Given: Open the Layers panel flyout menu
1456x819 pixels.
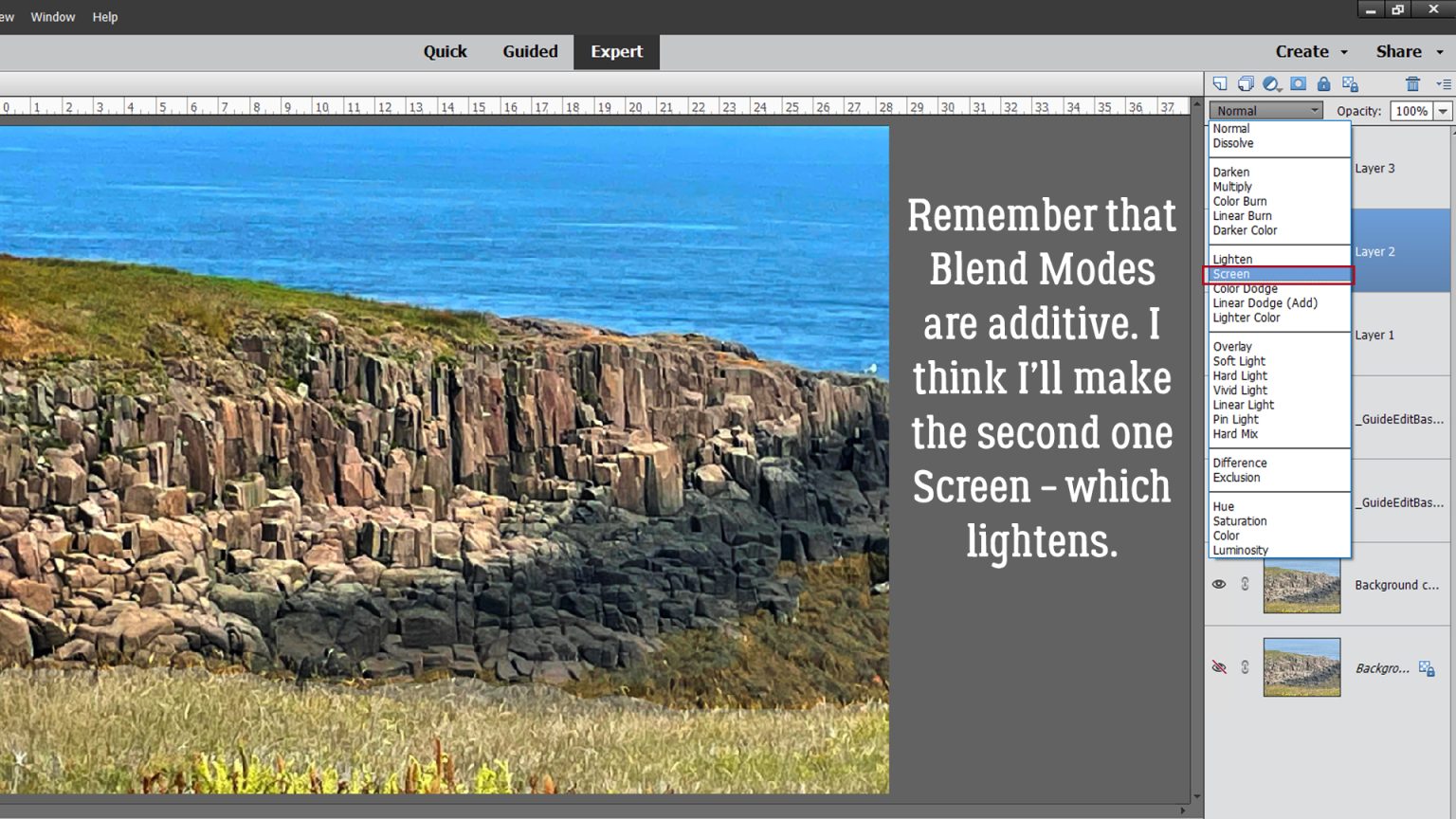Looking at the screenshot, I should pyautogui.click(x=1443, y=84).
